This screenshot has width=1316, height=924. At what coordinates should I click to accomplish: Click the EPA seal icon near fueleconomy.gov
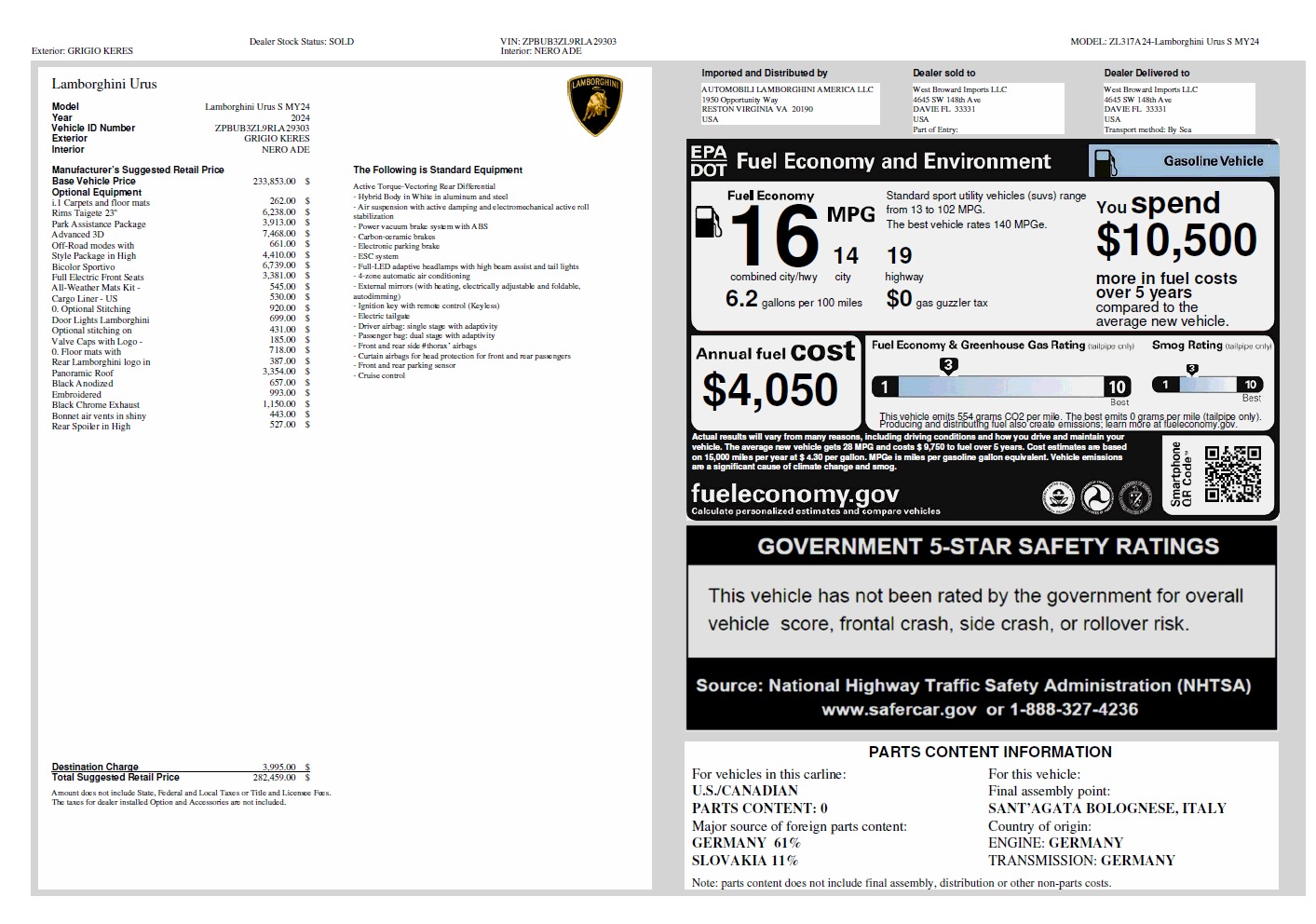1057,497
